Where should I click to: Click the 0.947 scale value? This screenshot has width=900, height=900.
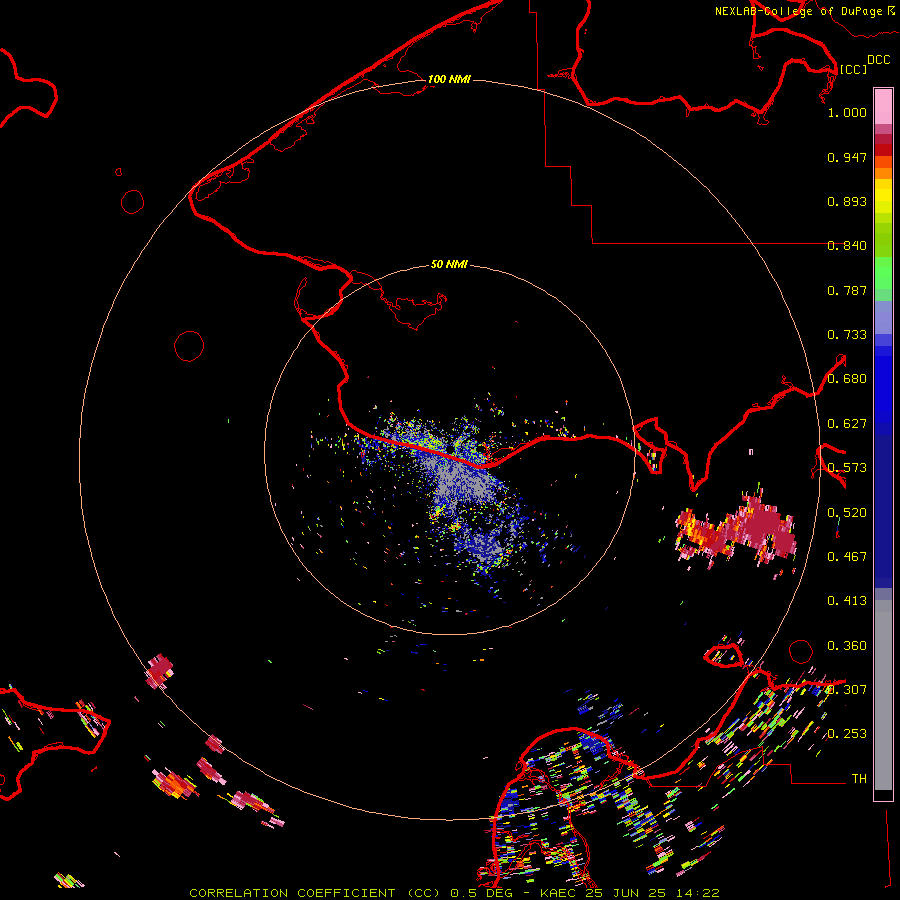[847, 157]
